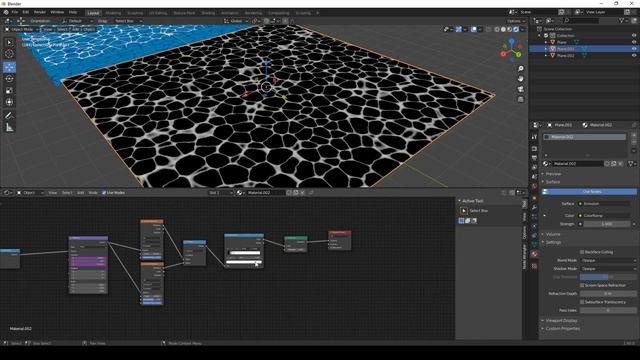Viewport: 640px width, 360px height.
Task: Open the Edit menu
Action: (25, 12)
